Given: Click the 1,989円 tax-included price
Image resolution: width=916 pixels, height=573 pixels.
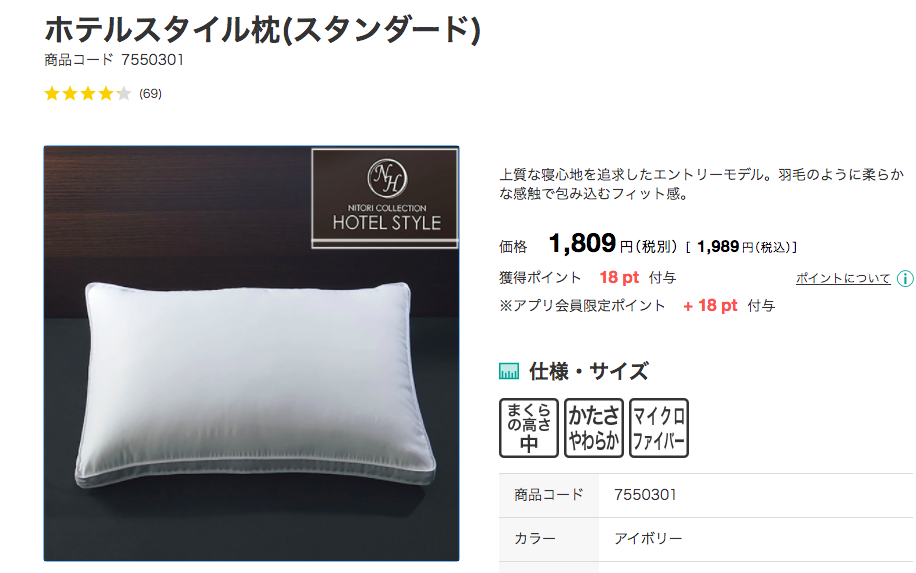Looking at the screenshot, I should click(x=747, y=247).
